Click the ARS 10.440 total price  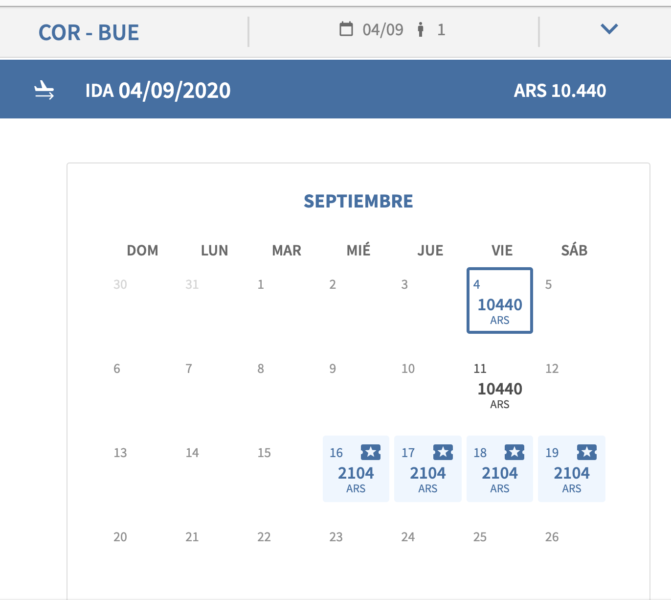560,90
